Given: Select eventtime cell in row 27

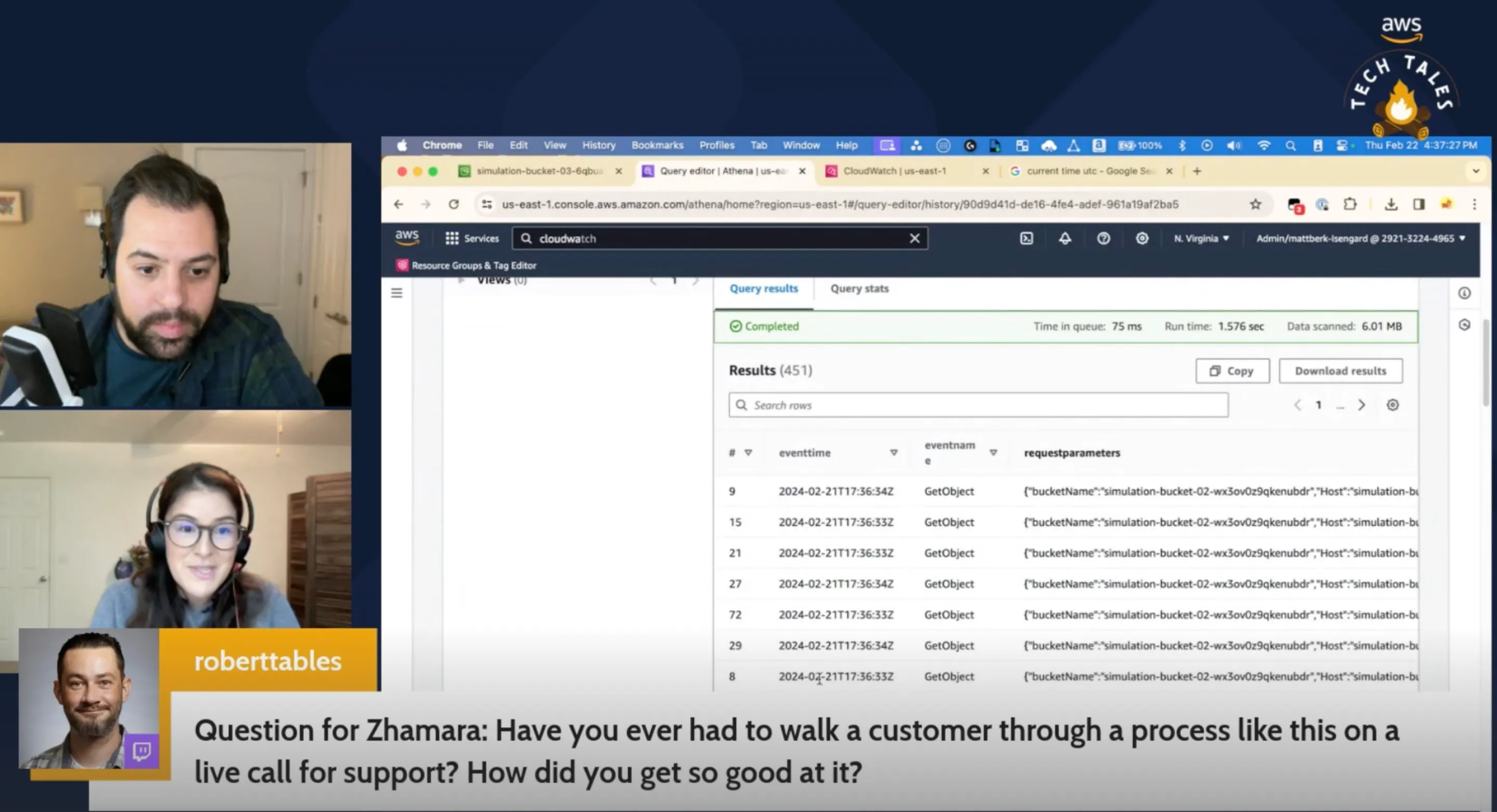Looking at the screenshot, I should [835, 583].
